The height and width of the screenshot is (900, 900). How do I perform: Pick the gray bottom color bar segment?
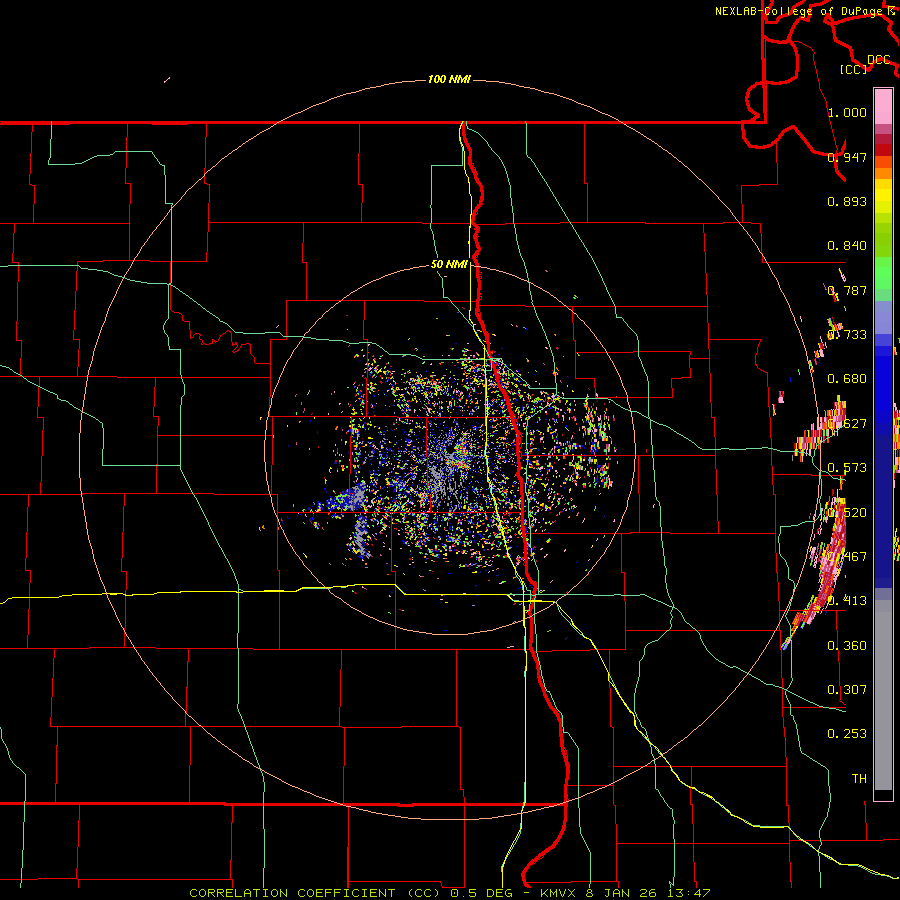[883, 695]
